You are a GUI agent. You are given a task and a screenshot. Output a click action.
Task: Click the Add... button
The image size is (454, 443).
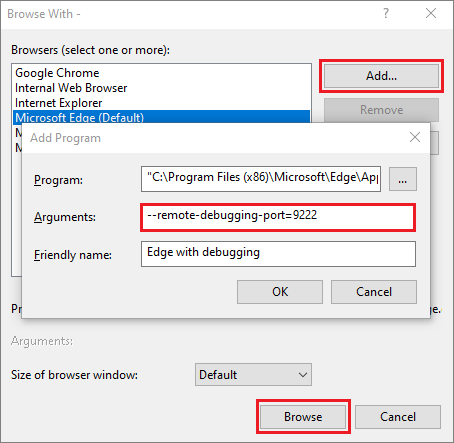(381, 76)
